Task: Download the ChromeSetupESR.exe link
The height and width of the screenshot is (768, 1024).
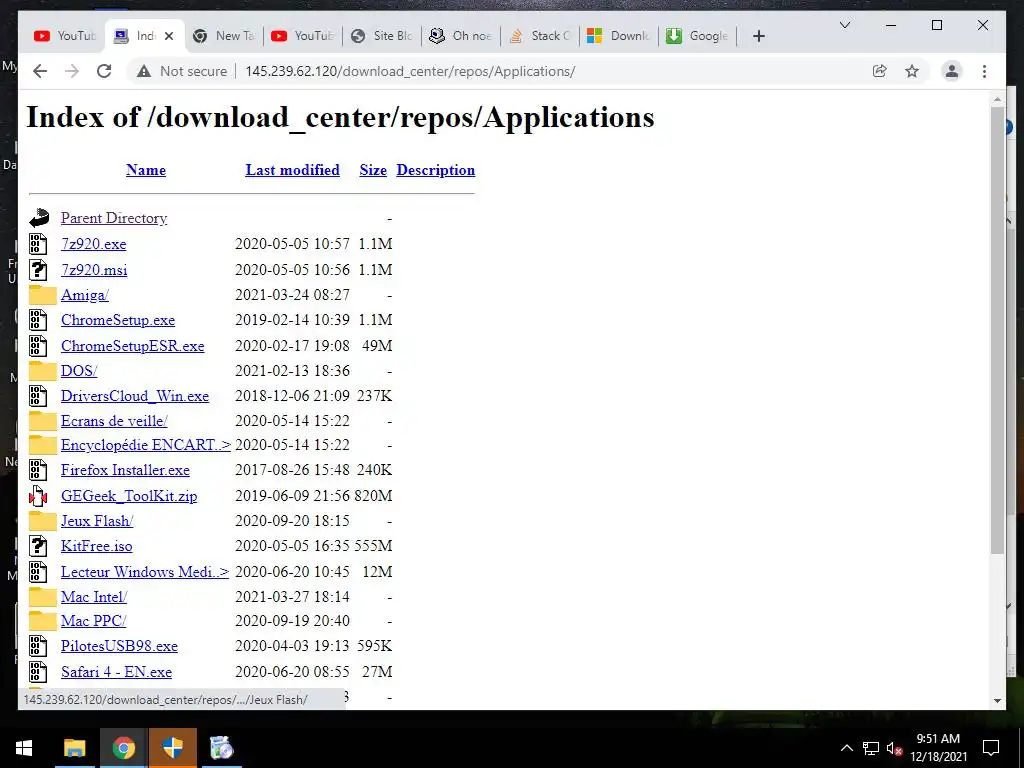Action: [x=133, y=345]
